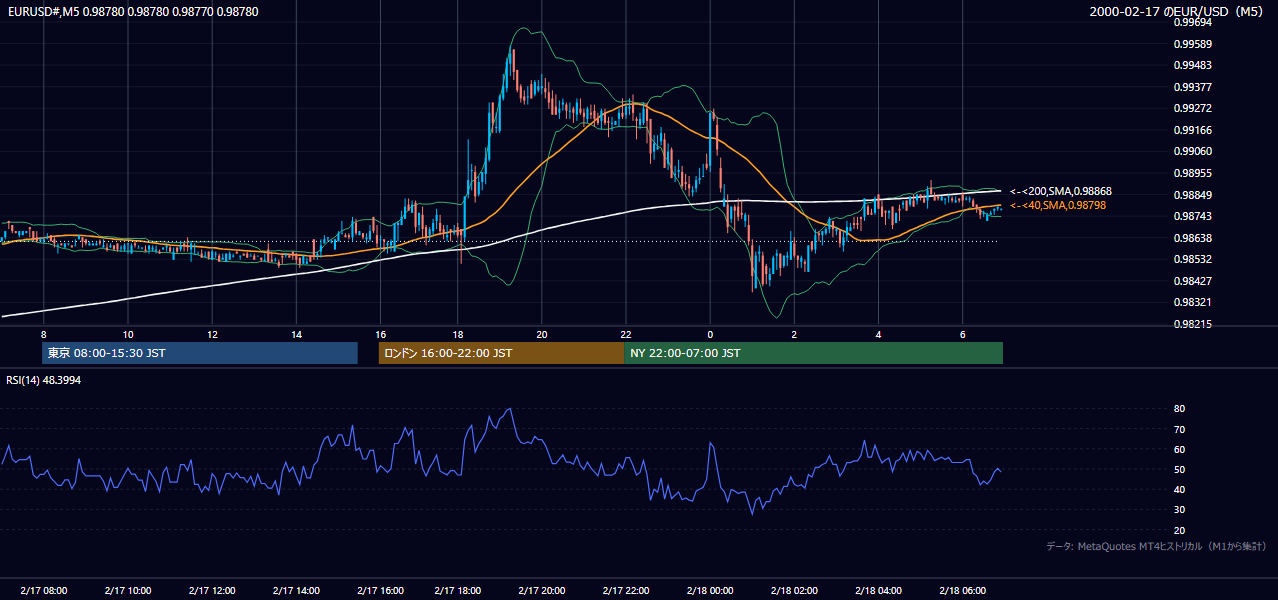Click hour 20 on the chart time axis
The height and width of the screenshot is (600, 1278).
(541, 334)
